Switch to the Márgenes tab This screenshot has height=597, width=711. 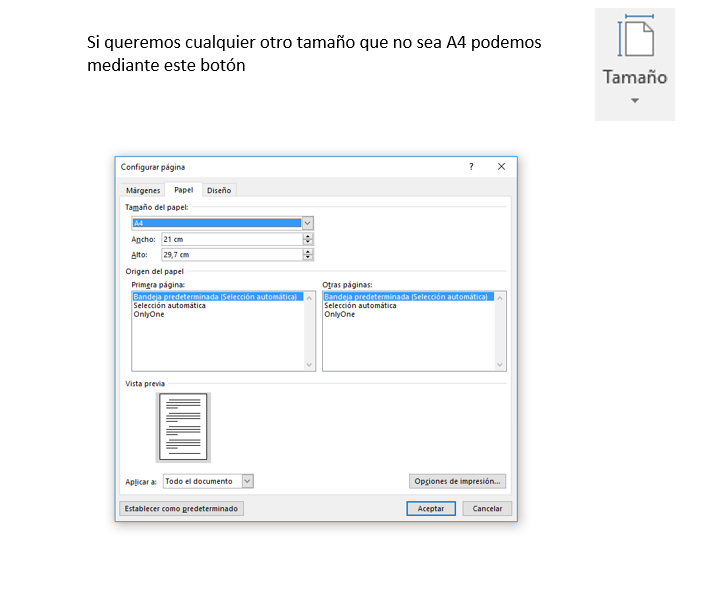143,190
